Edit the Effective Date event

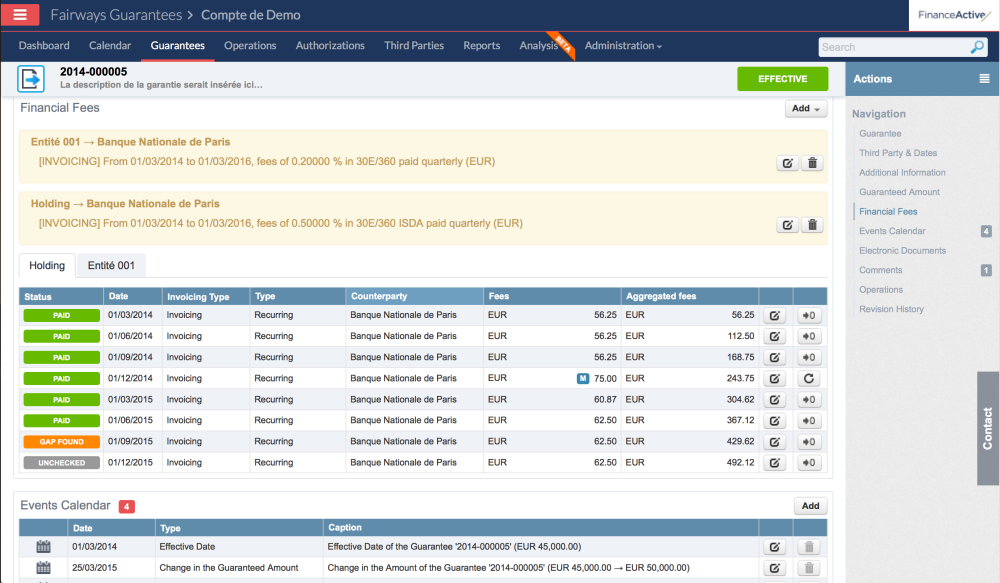click(775, 547)
